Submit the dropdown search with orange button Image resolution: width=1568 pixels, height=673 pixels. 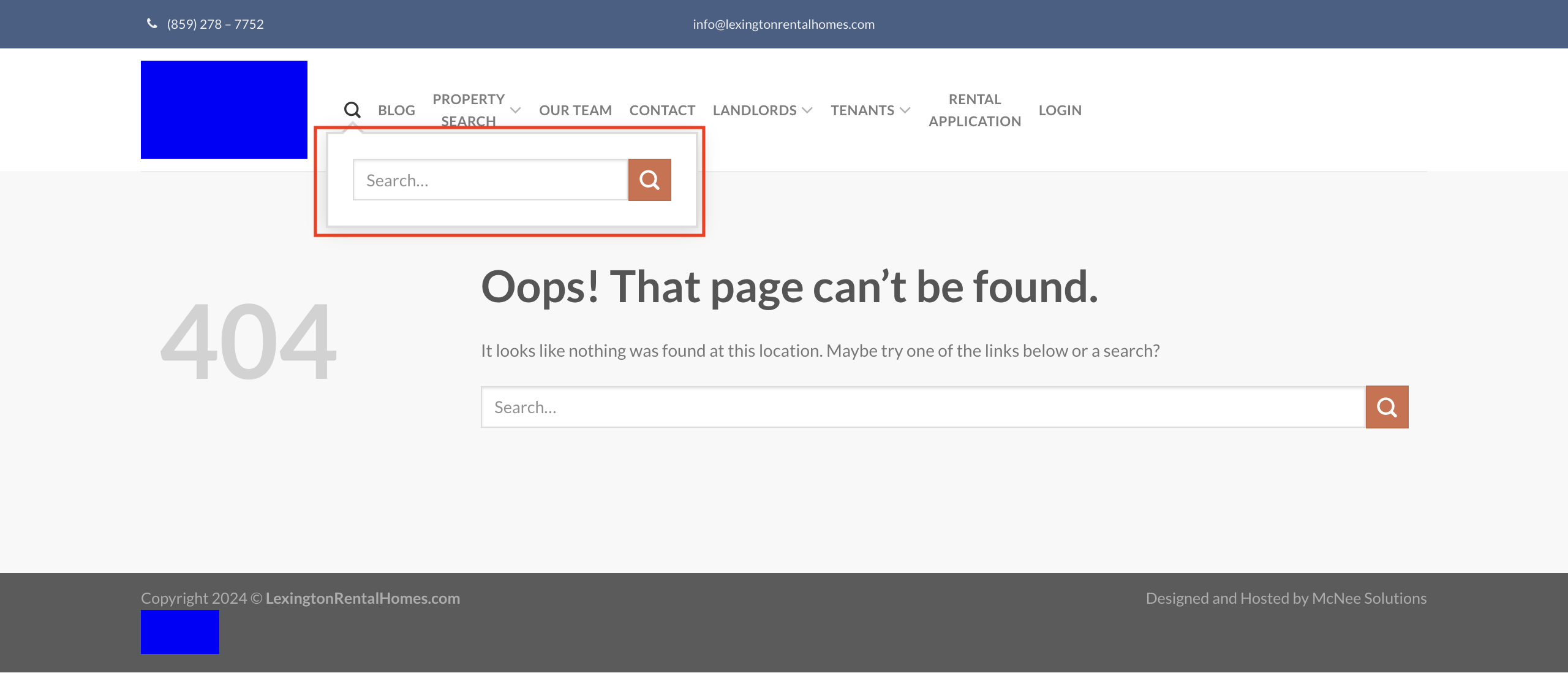click(649, 180)
